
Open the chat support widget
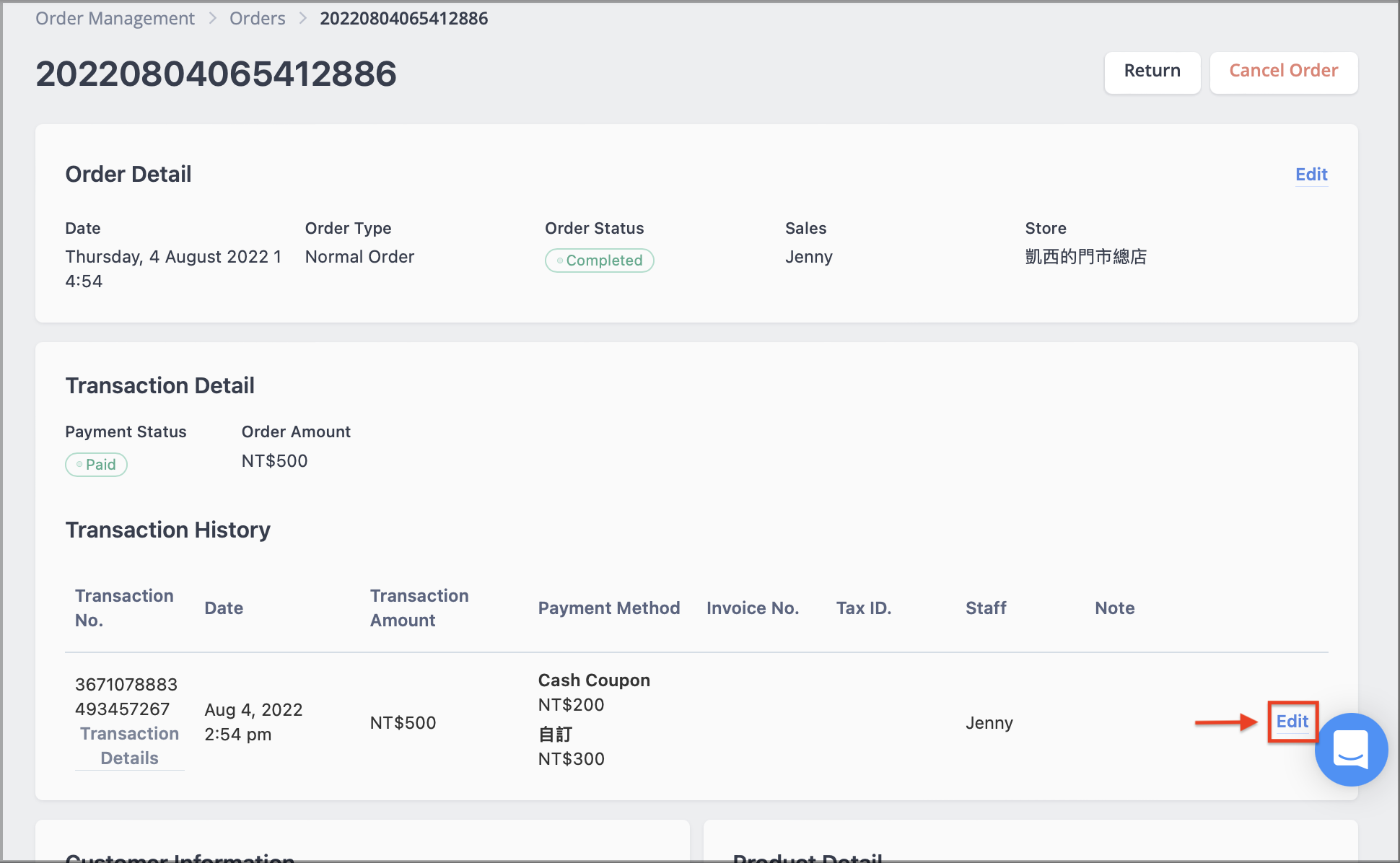click(x=1351, y=750)
